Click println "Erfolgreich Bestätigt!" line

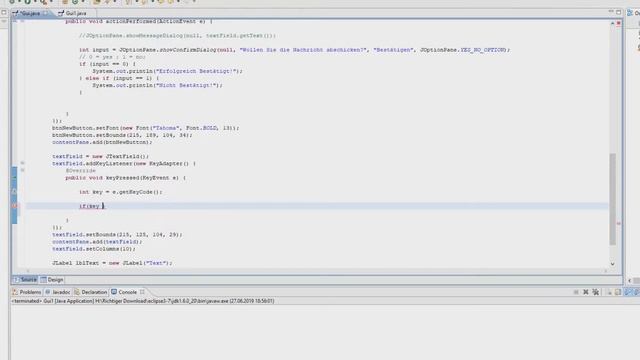tap(167, 71)
